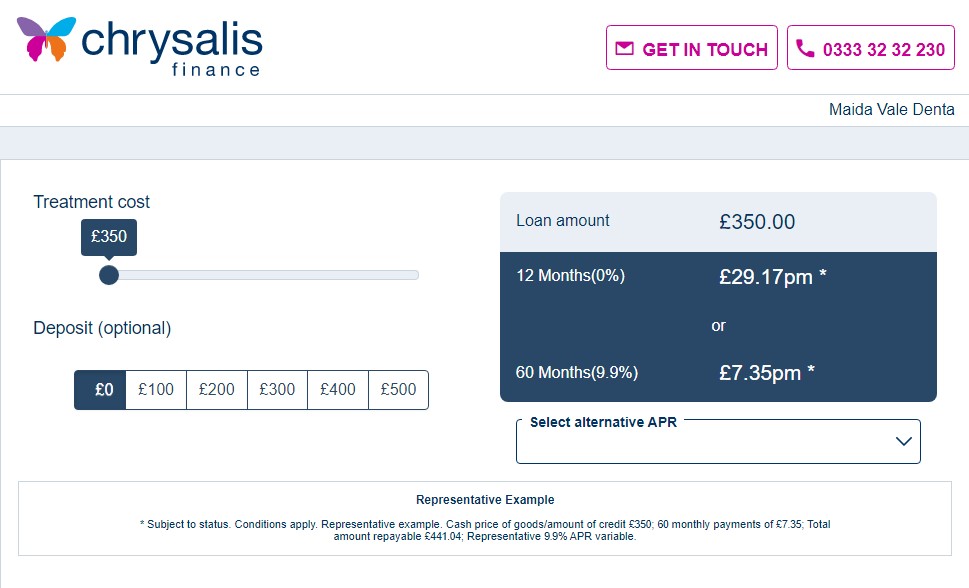Select the 12 Months 0% plan row
This screenshot has width=969, height=588.
click(x=718, y=276)
